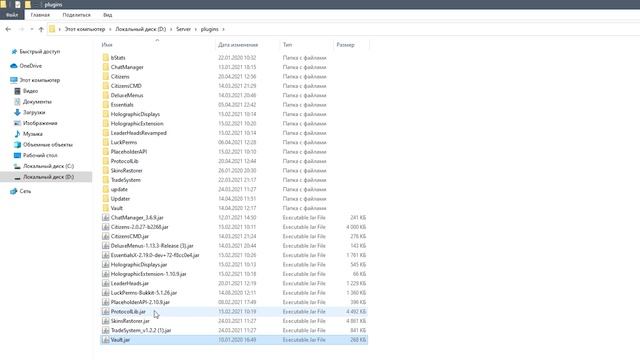This screenshot has width=640, height=360.
Task: Click the HolographicDisplays folder icon
Action: pyautogui.click(x=106, y=114)
